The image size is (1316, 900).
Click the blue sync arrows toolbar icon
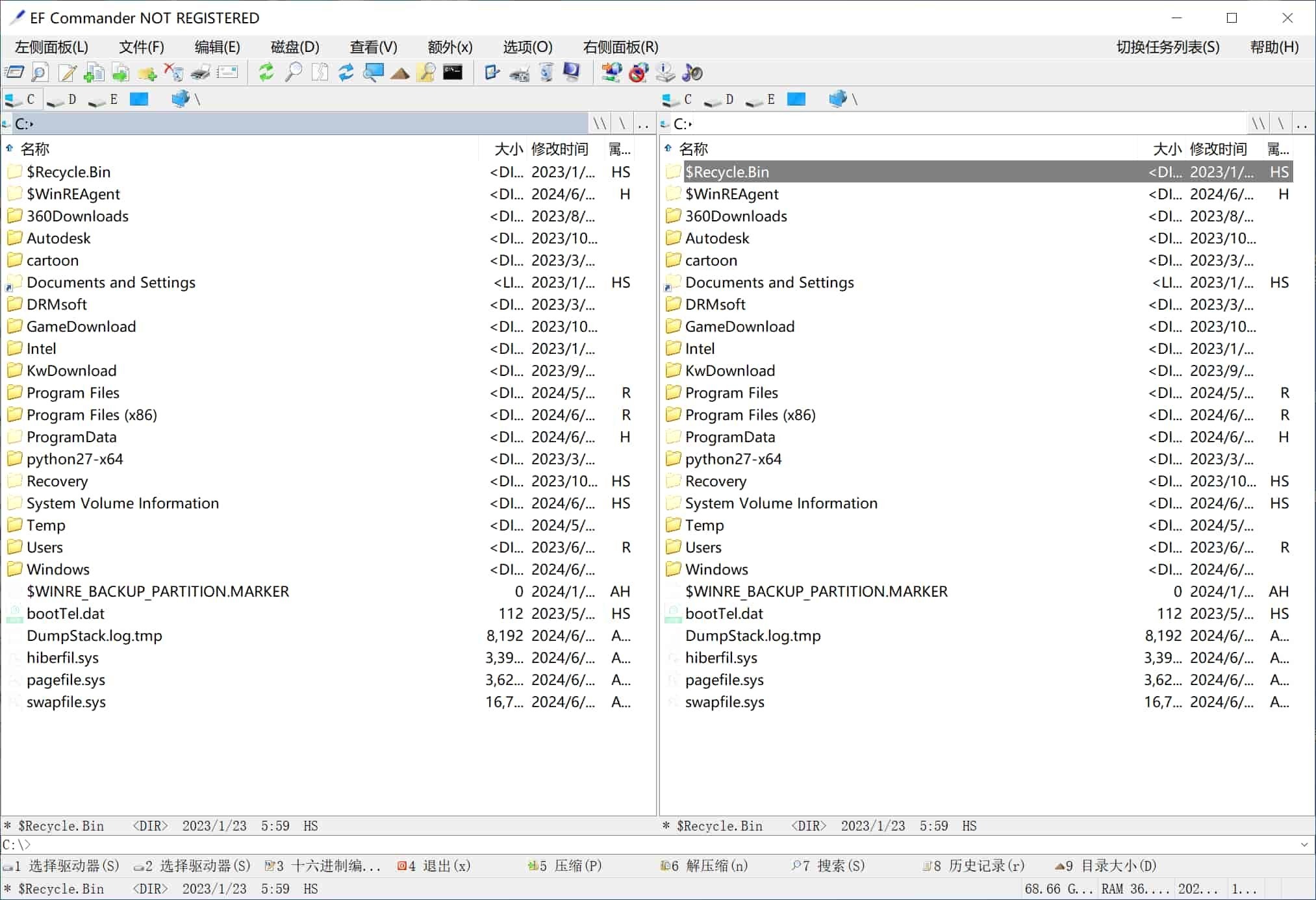click(x=346, y=72)
